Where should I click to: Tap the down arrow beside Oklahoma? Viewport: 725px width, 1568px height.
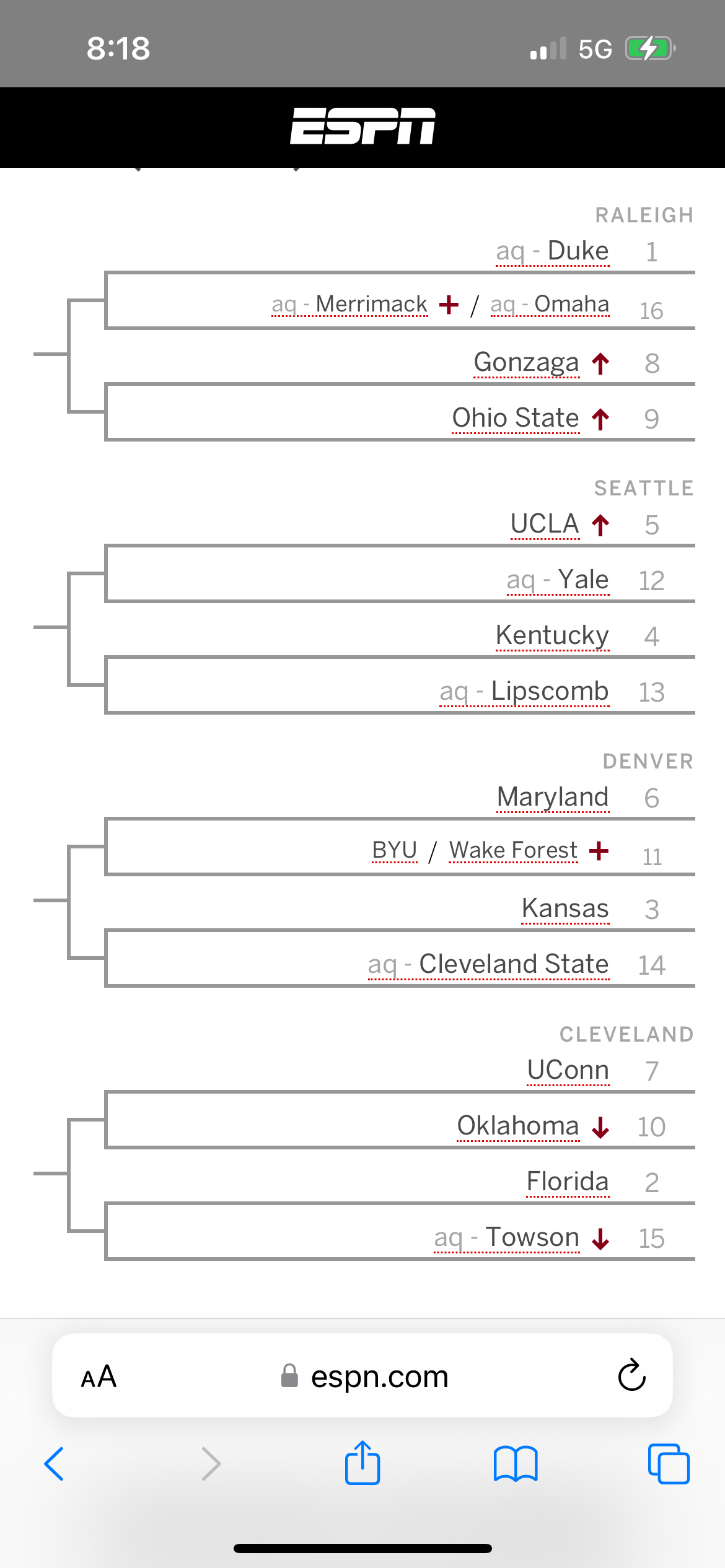click(600, 1127)
